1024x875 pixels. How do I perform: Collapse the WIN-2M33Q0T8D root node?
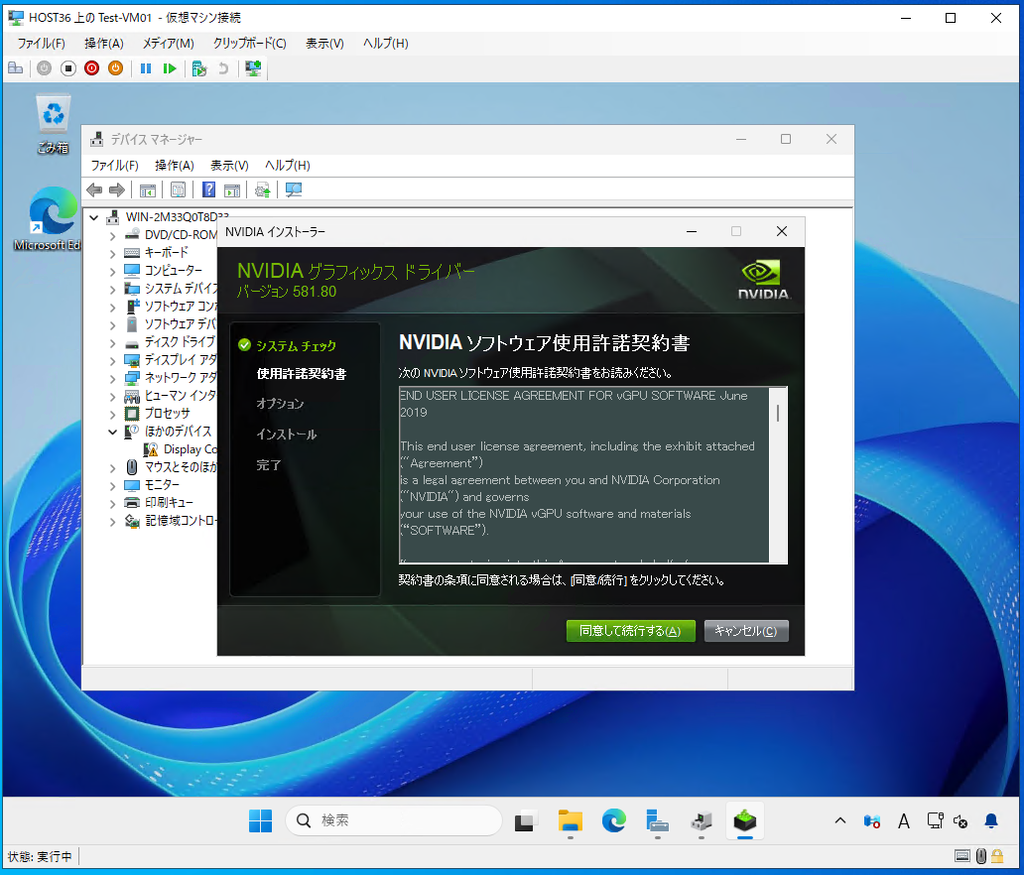94,217
